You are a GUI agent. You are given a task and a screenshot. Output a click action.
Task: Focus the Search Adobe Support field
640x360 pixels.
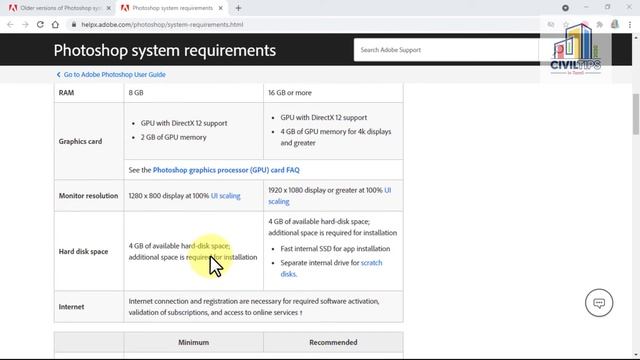[x=446, y=50]
